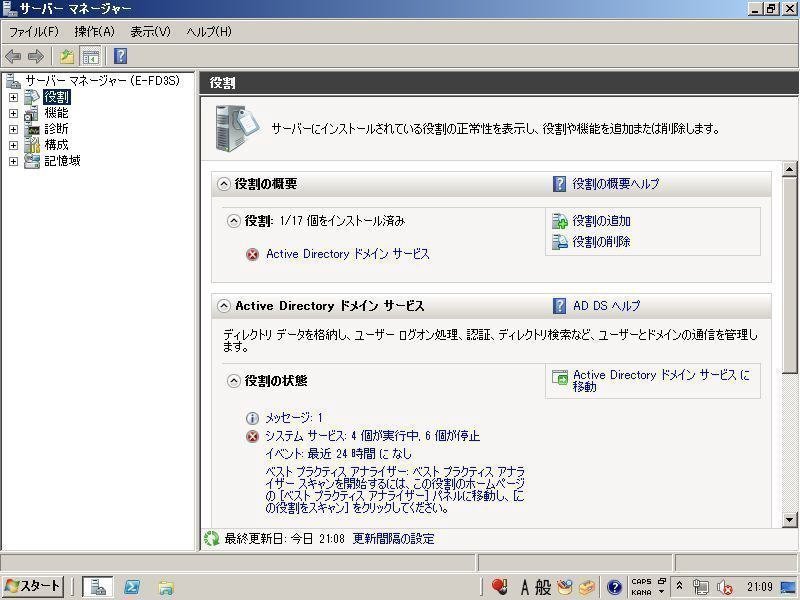Image resolution: width=800 pixels, height=600 pixels.
Task: Click the Active Directory ドメイン サービス role link
Action: tap(348, 254)
